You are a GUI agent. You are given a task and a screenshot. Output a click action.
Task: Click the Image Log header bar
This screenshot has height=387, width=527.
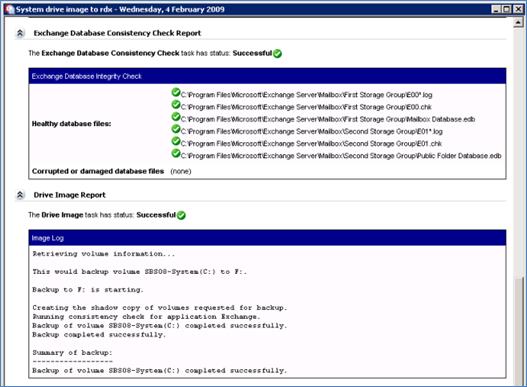267,238
